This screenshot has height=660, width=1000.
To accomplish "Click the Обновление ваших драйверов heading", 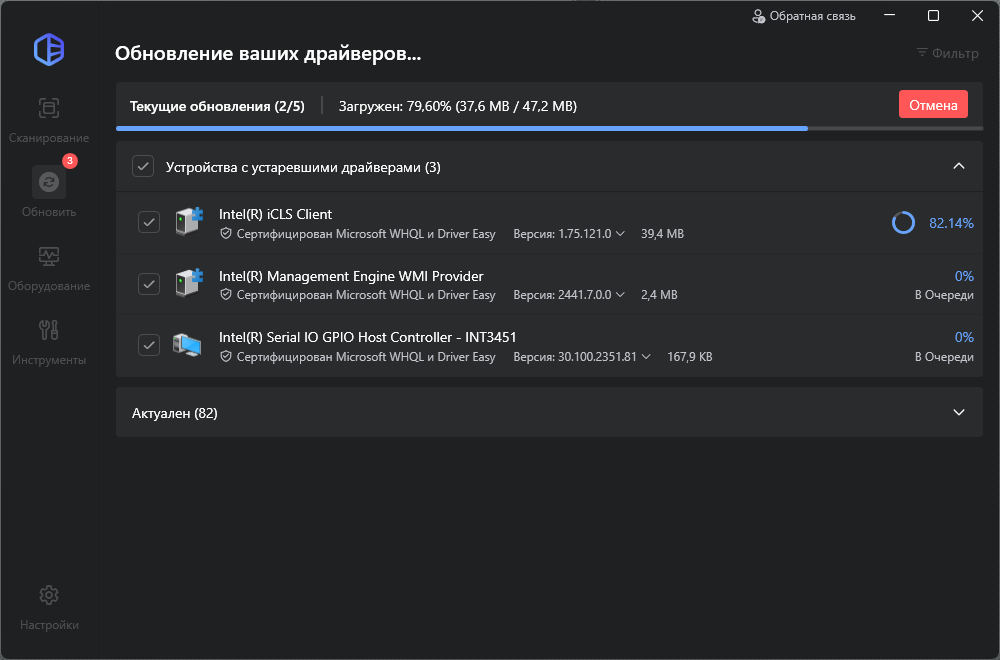I will tap(268, 54).
